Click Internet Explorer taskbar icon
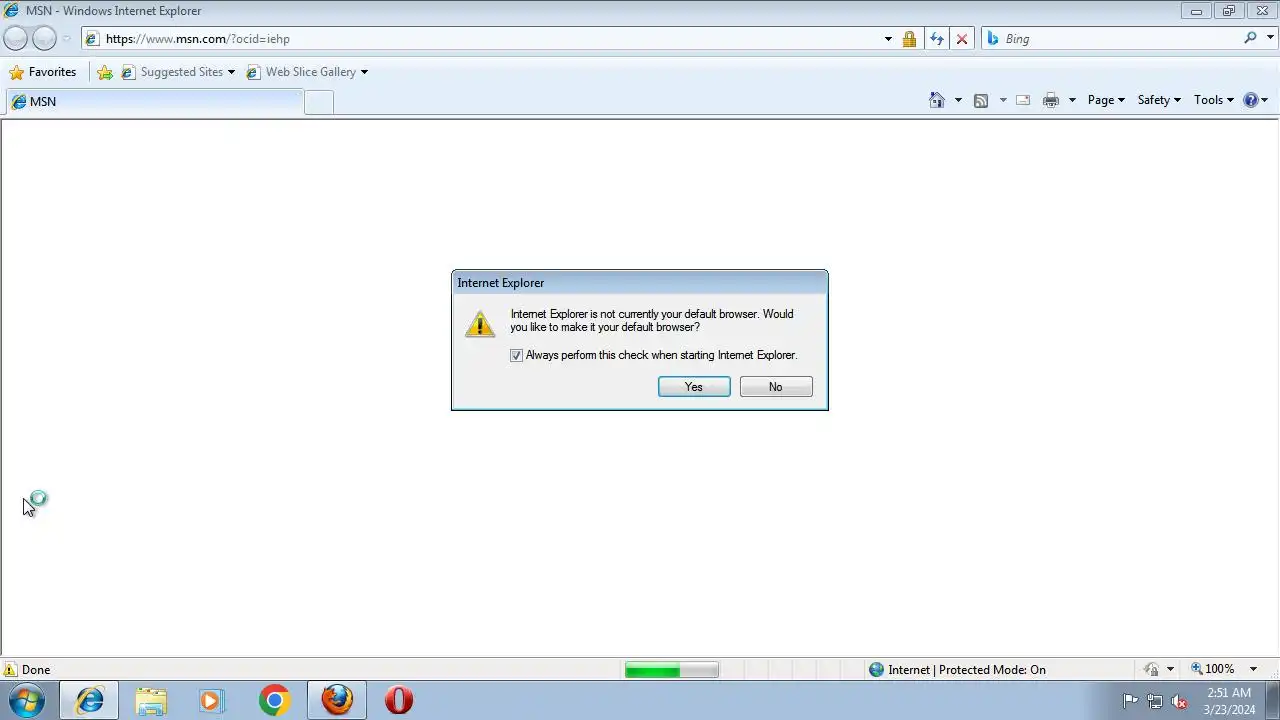This screenshot has width=1280, height=720. 89,700
